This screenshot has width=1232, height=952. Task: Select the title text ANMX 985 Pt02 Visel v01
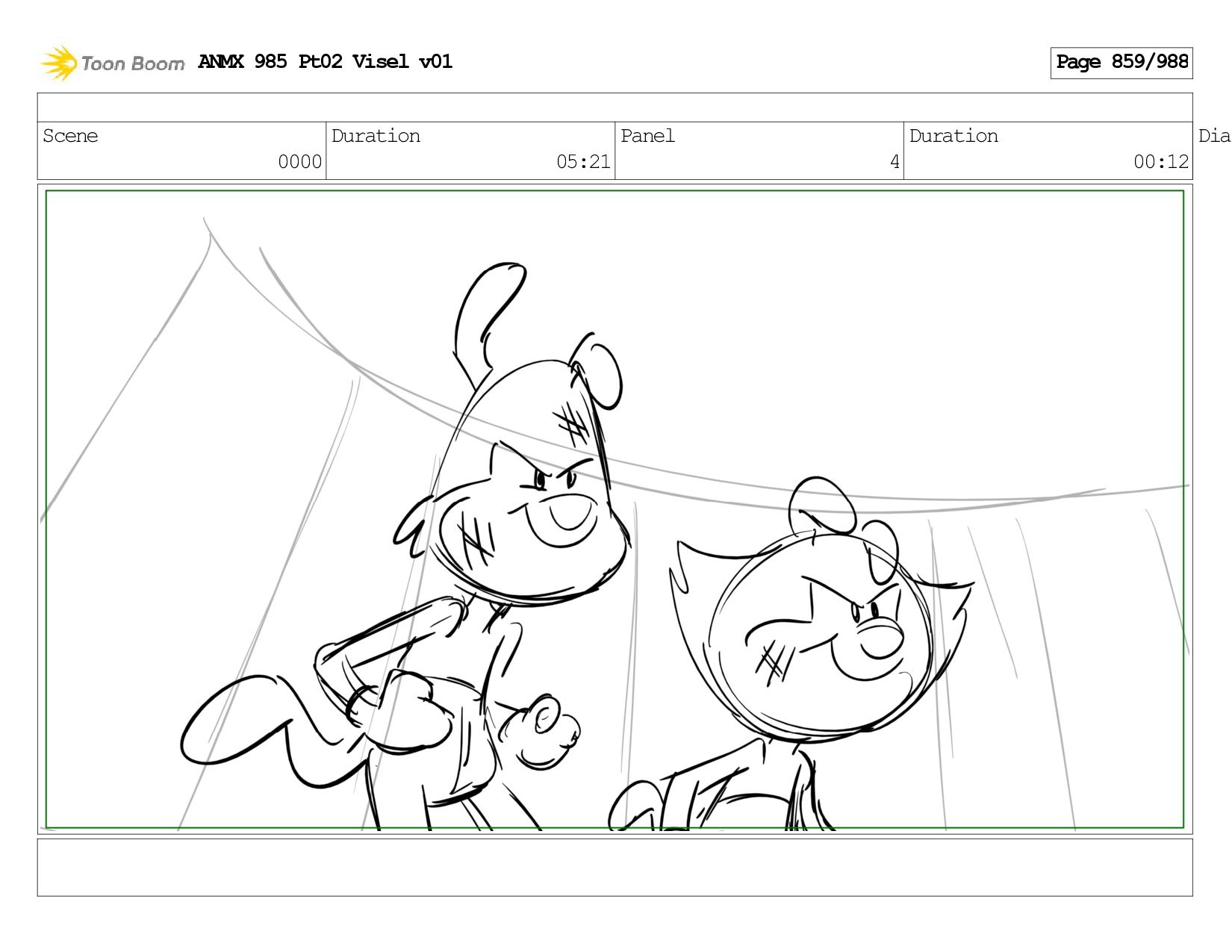325,62
